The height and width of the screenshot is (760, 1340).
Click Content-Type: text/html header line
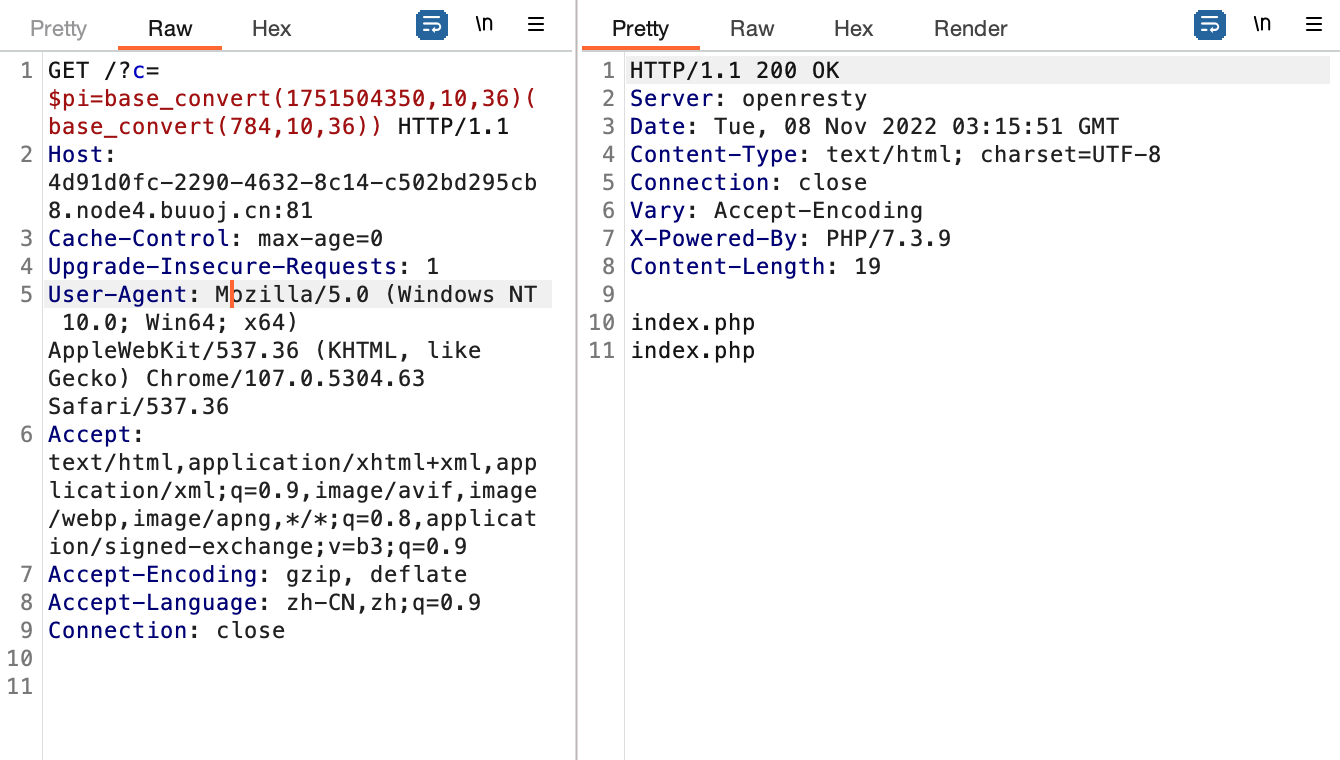[895, 155]
